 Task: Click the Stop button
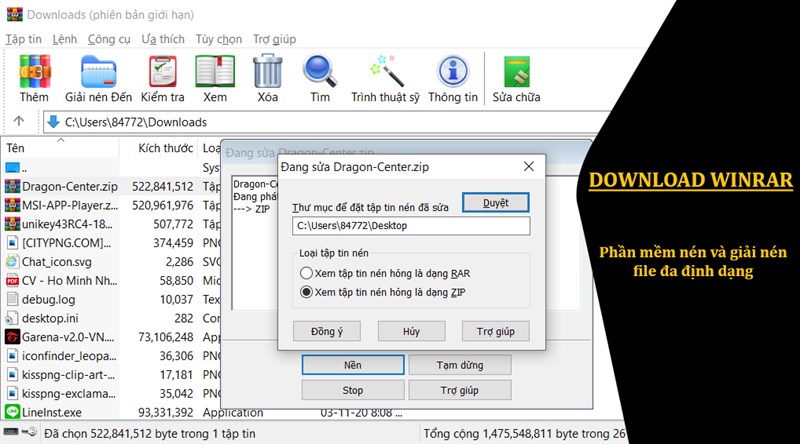(353, 390)
